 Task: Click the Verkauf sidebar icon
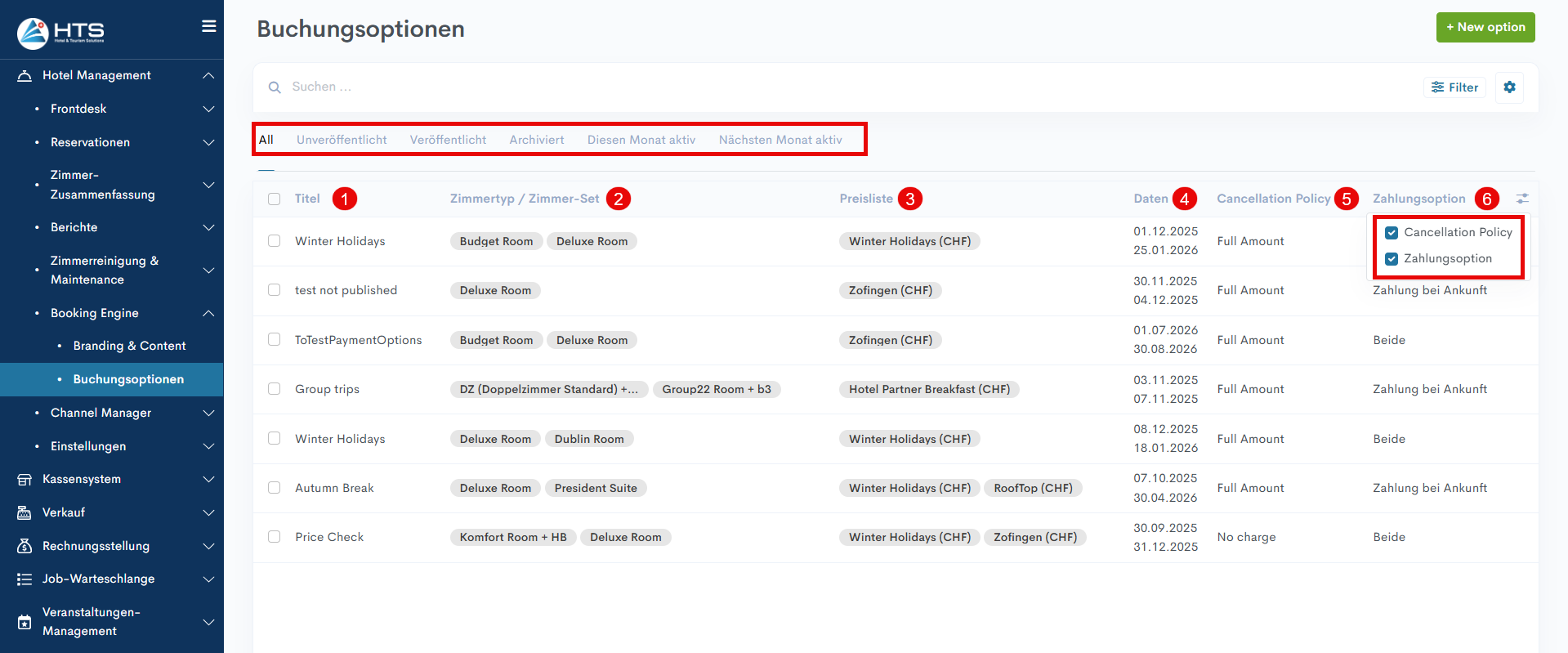25,513
